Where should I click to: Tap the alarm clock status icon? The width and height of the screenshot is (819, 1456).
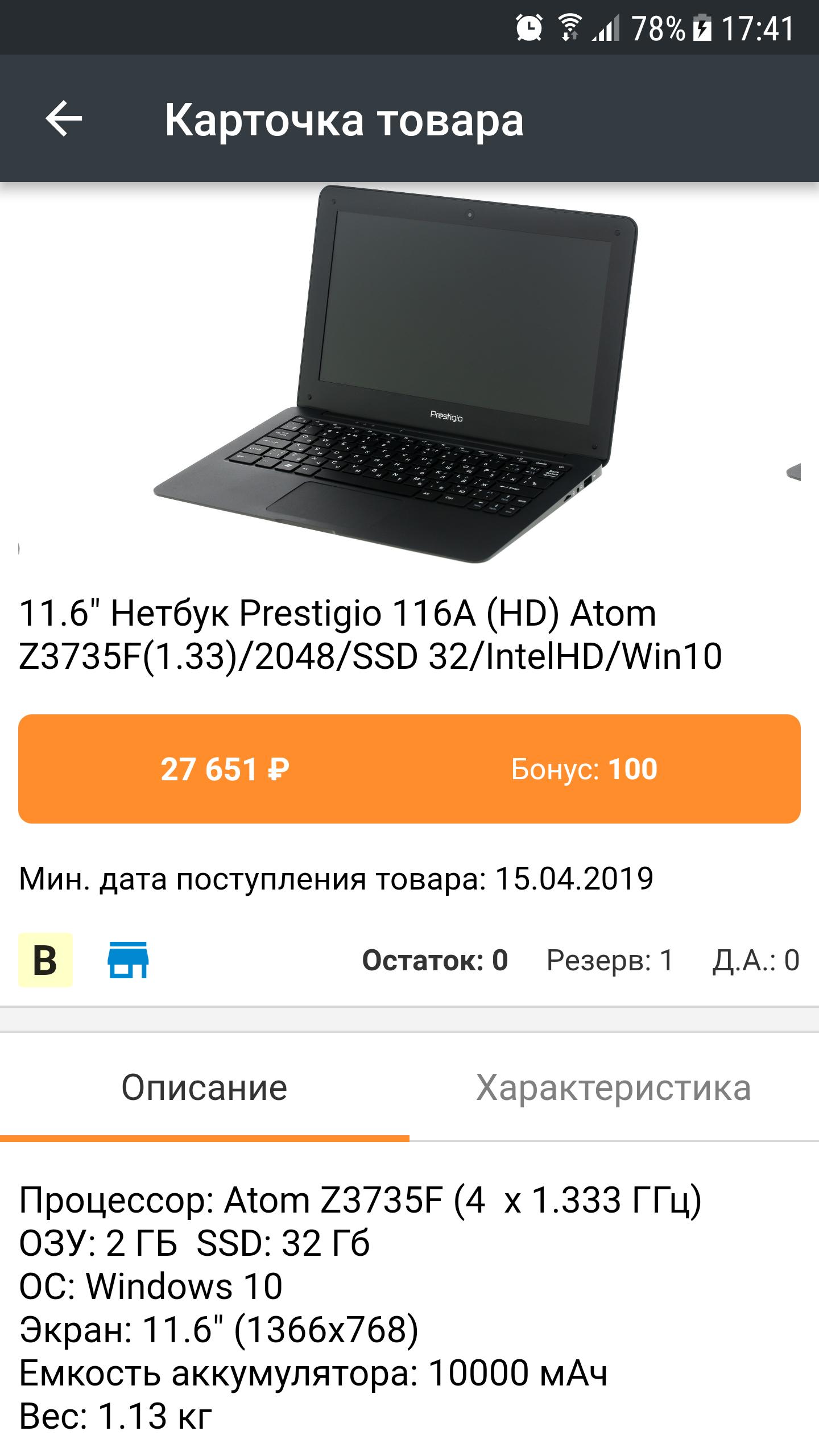coord(529,28)
